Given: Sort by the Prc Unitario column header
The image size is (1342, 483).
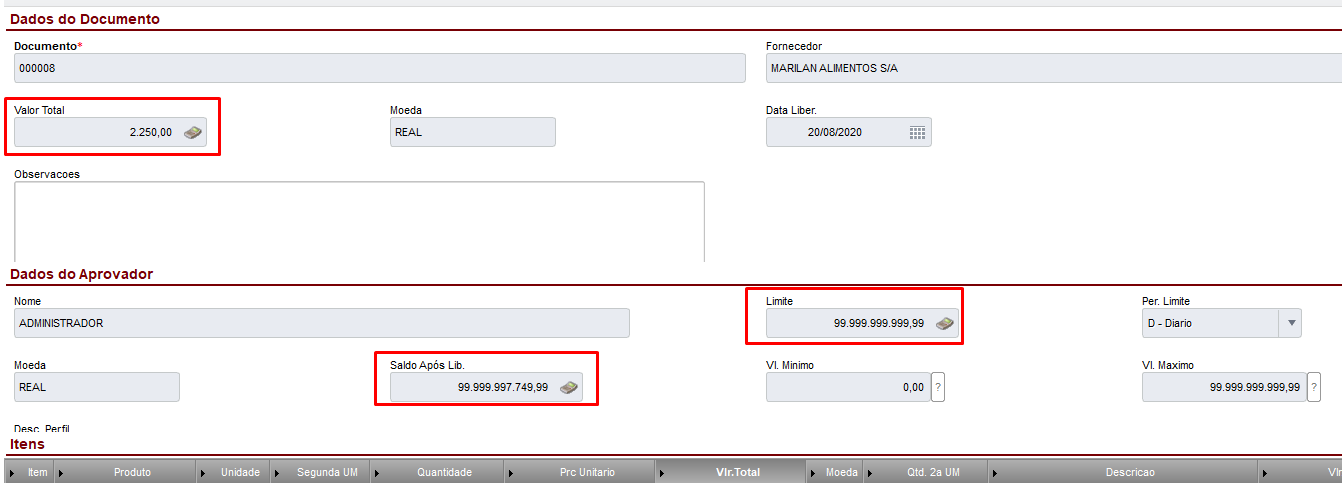Looking at the screenshot, I should [x=587, y=472].
